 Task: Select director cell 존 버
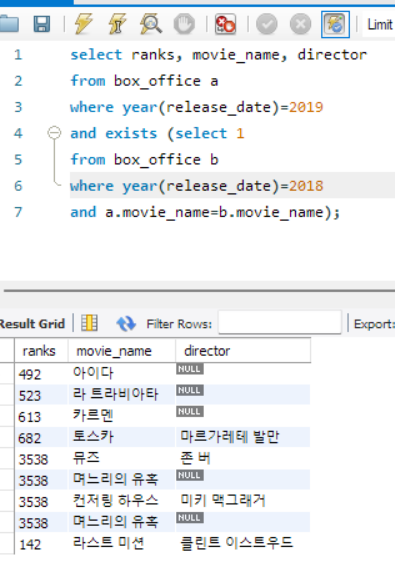pos(243,458)
